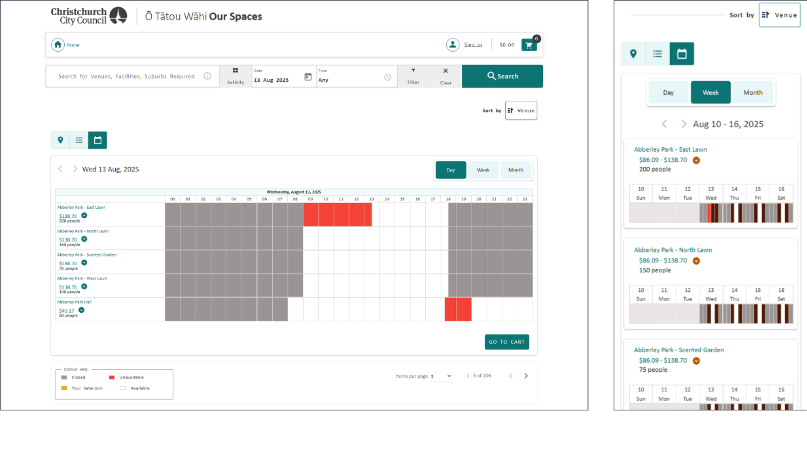Open the Items per page dropdown
This screenshot has width=807, height=453.
(x=448, y=376)
